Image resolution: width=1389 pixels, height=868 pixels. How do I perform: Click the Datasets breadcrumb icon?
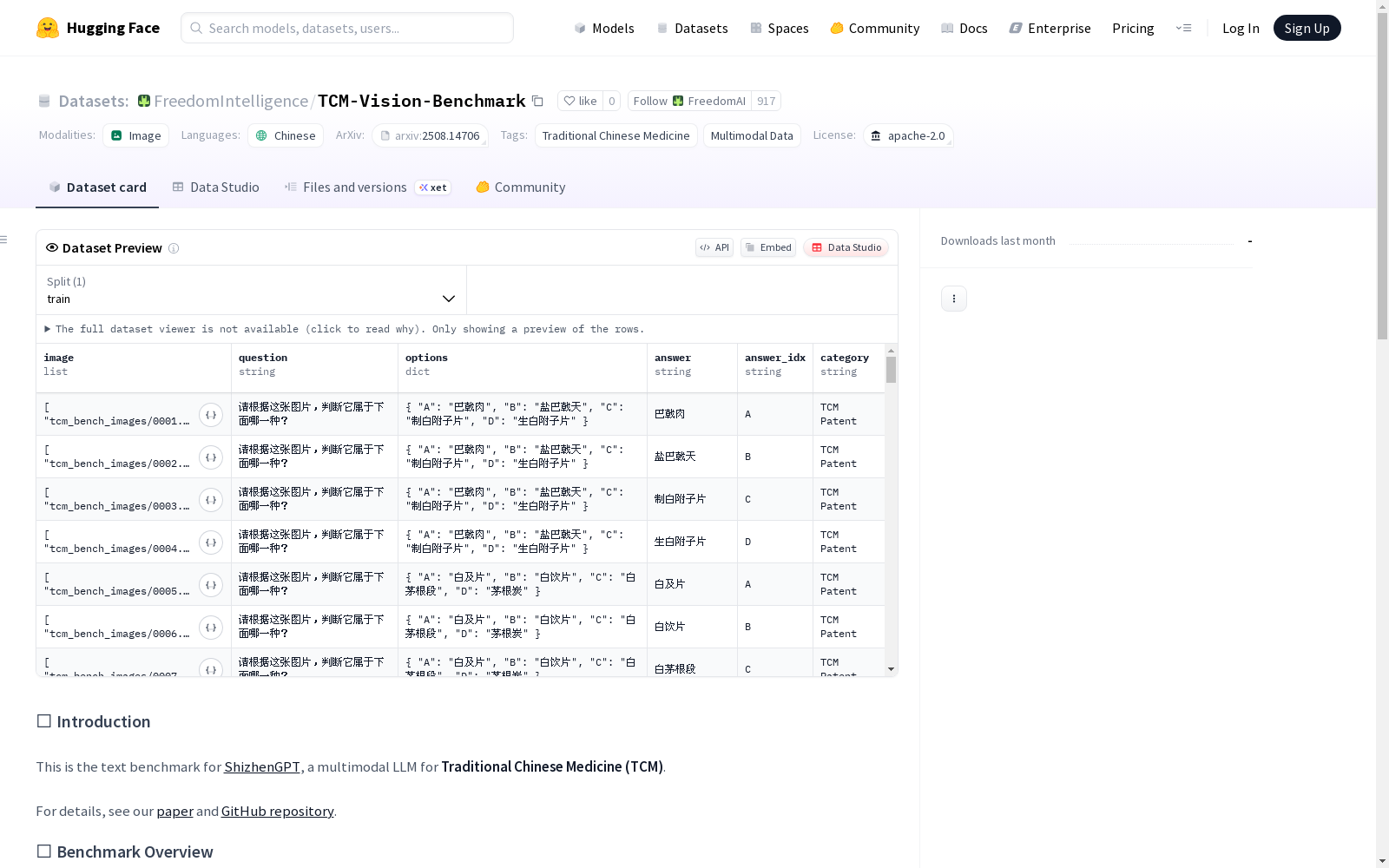coord(44,102)
